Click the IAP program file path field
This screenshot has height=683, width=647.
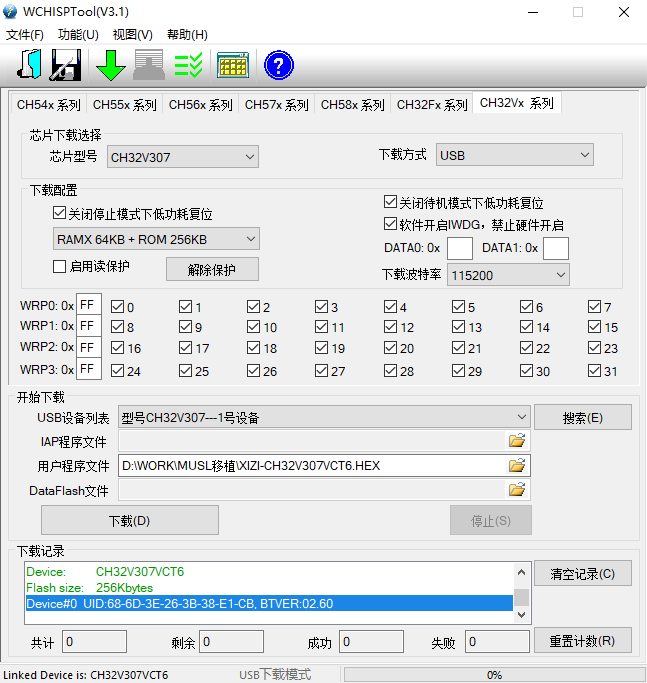click(x=312, y=441)
